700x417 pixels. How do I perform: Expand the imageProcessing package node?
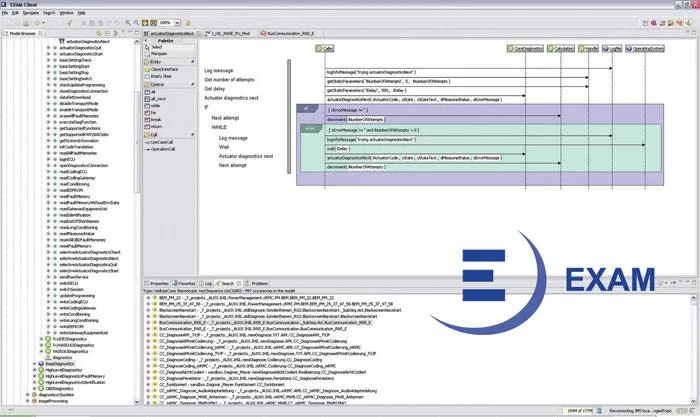(x=28, y=401)
